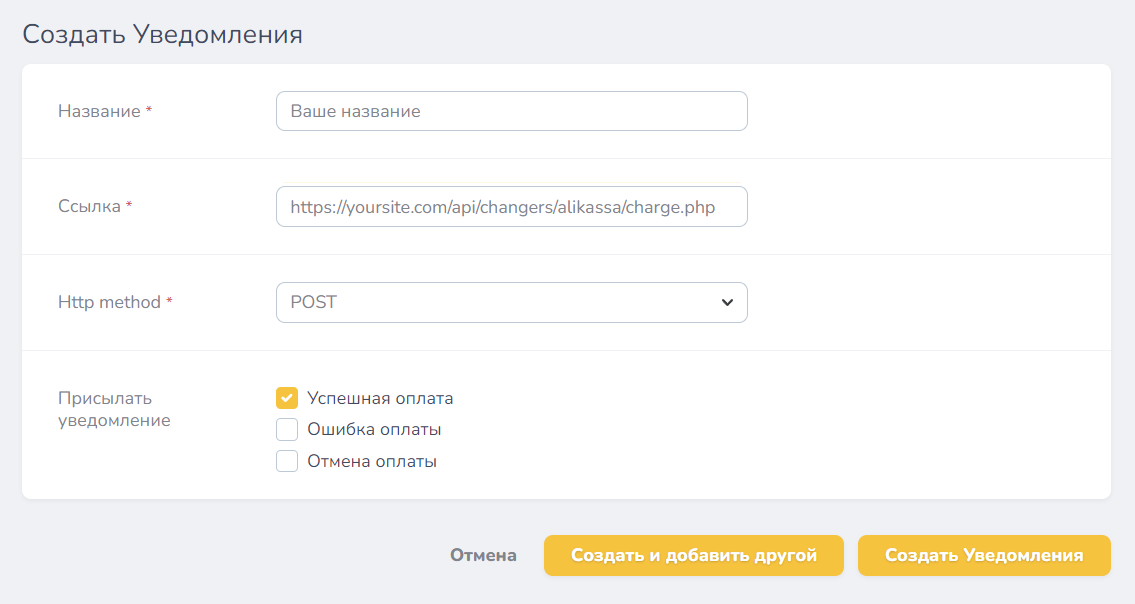This screenshot has width=1135, height=604.
Task: Select the Отмена оплаты label text
Action: 372,462
